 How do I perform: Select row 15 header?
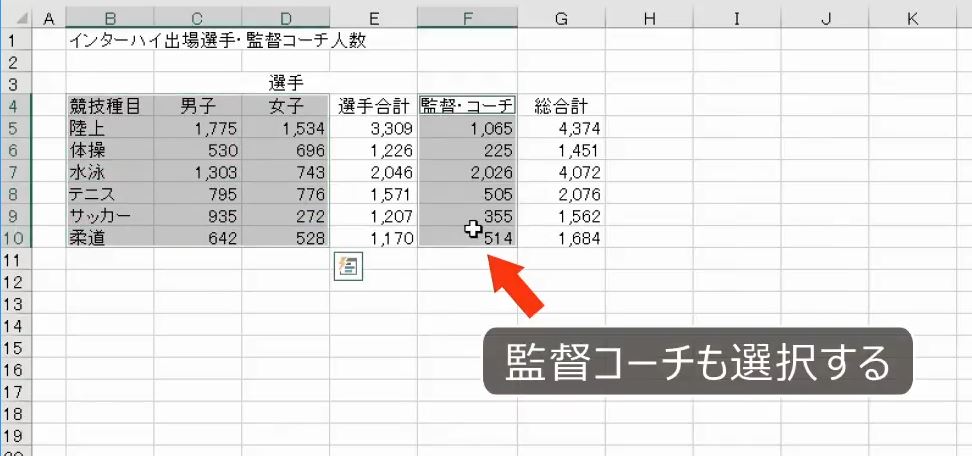pos(17,348)
